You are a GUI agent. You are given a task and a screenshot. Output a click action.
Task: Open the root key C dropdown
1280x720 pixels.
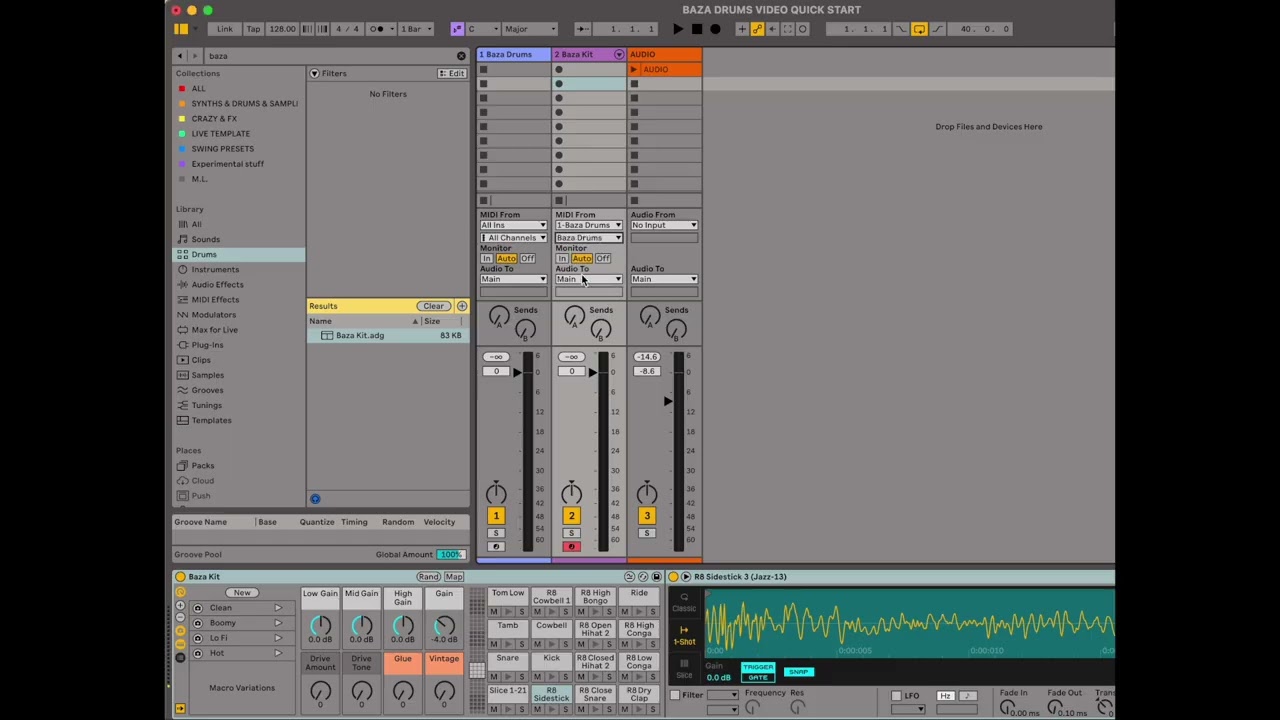(x=482, y=29)
